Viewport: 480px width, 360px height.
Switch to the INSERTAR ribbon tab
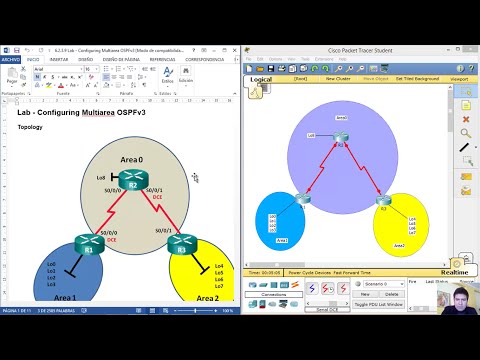click(59, 59)
